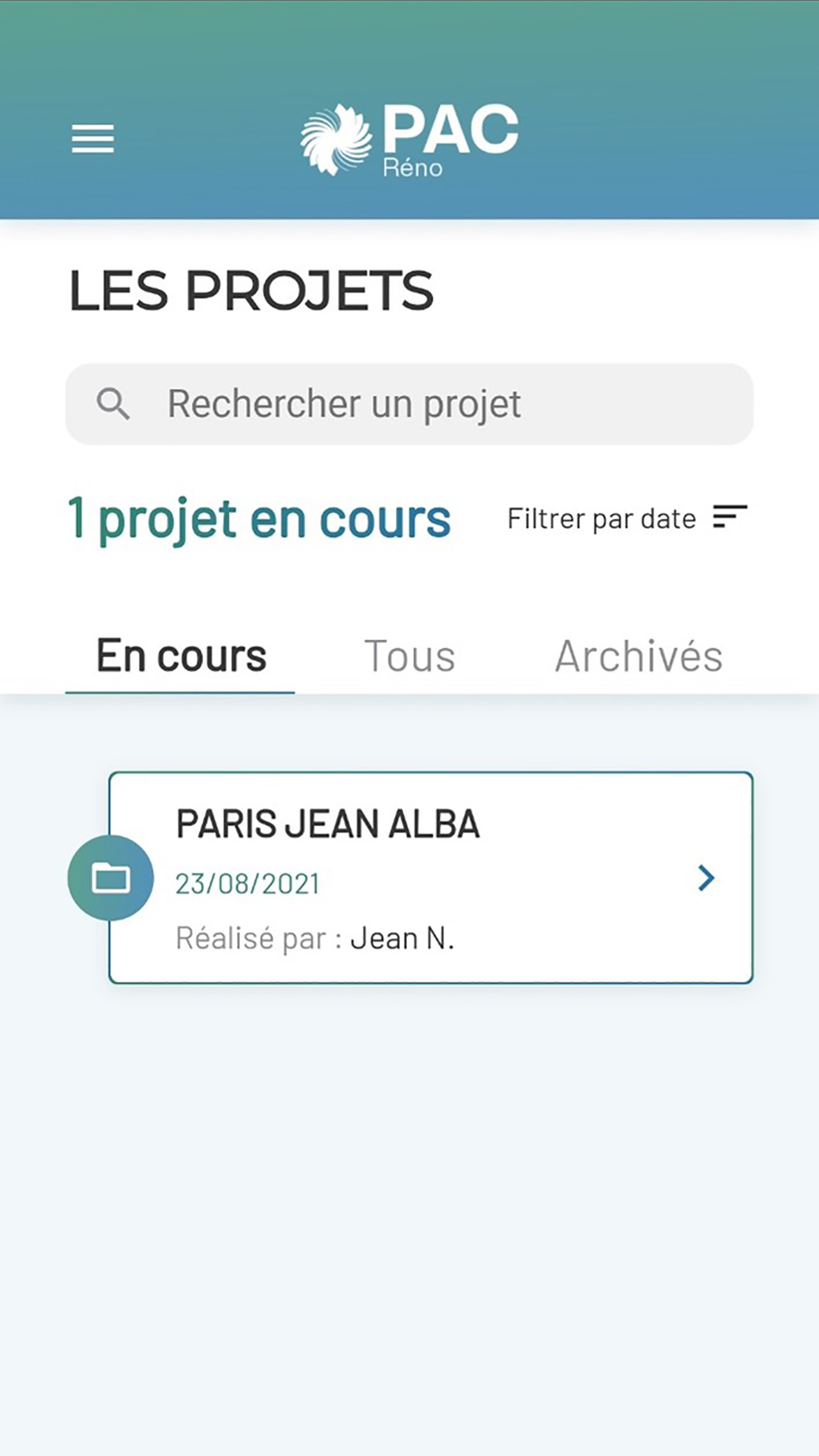Open the hamburger menu
The height and width of the screenshot is (1456, 819).
click(92, 139)
